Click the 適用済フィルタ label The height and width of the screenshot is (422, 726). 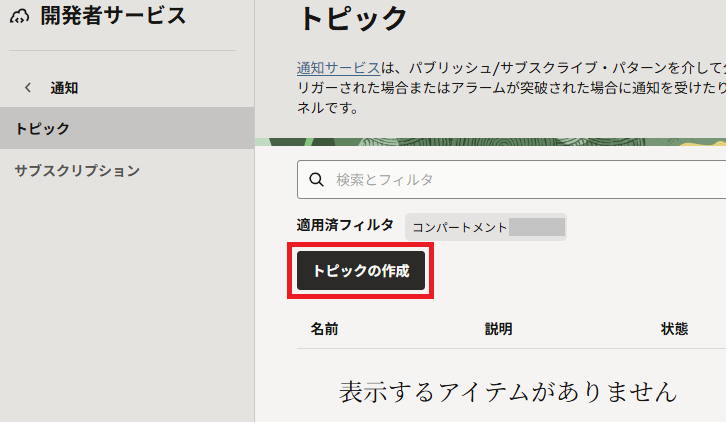[345, 225]
